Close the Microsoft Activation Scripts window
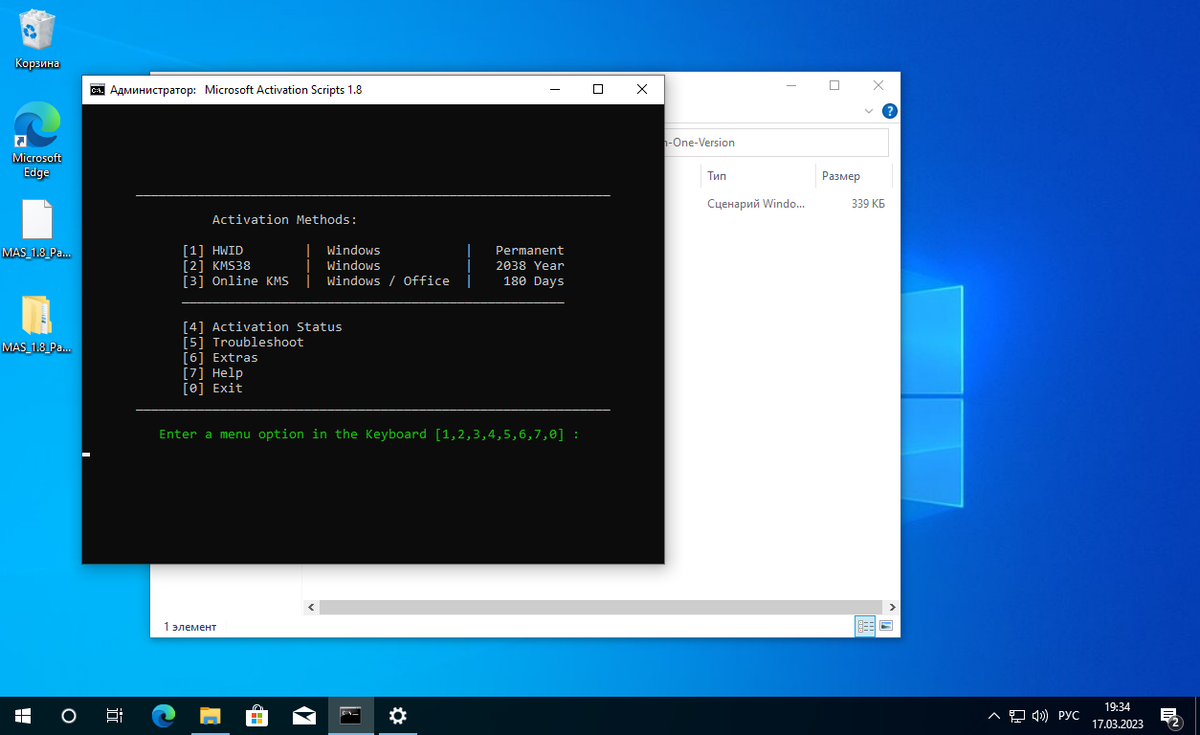Screen dimensions: 1200x735 point(642,89)
